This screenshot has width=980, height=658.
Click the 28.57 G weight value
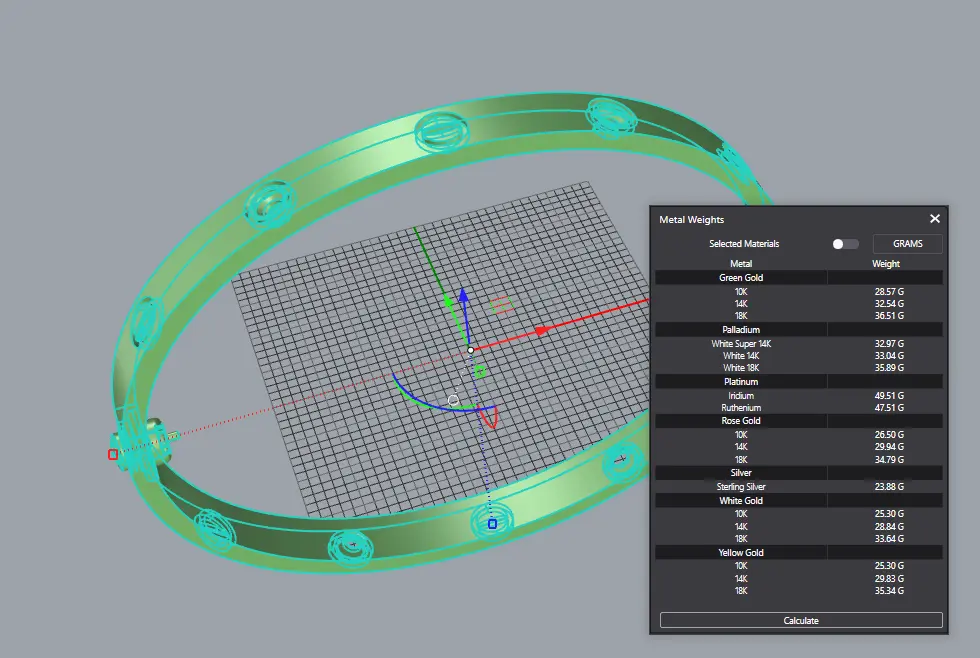pos(889,292)
